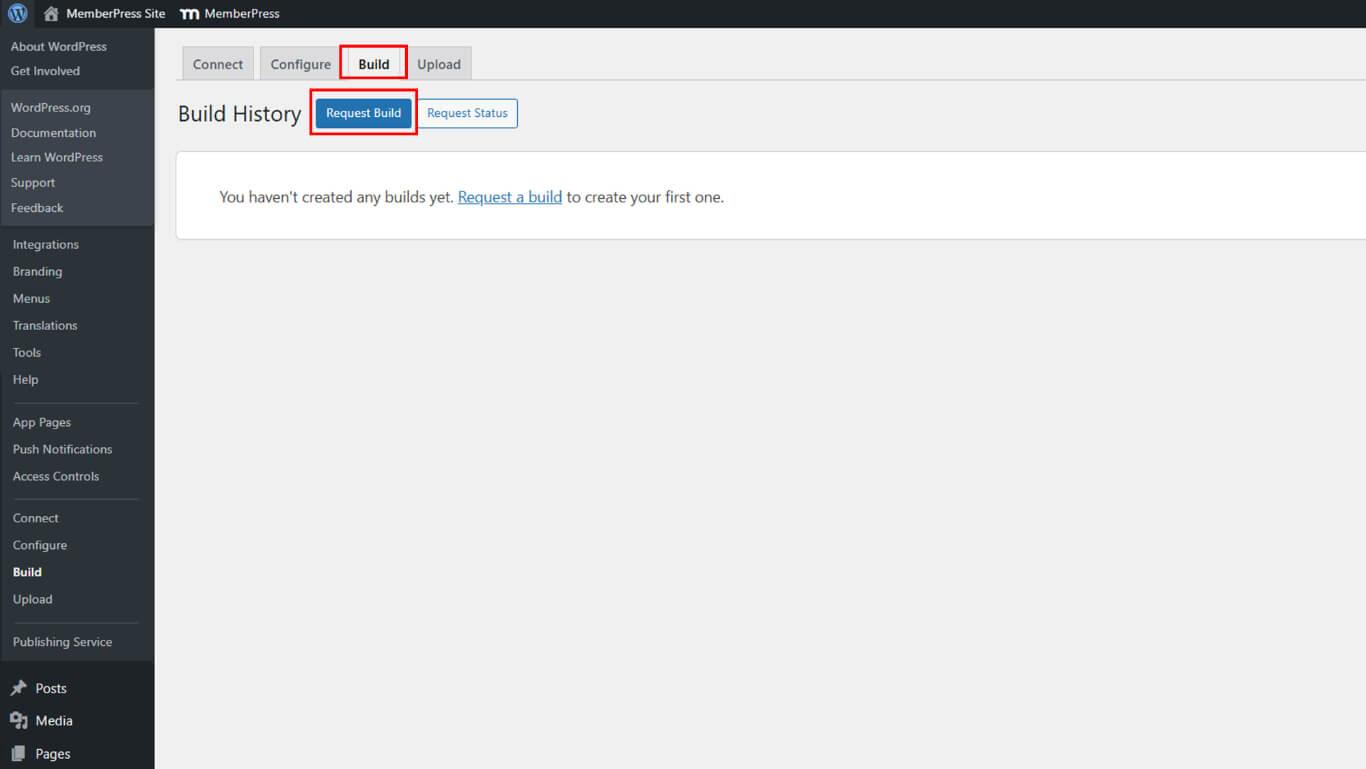
Task: Navigate to Access Controls in the sidebar
Action: point(56,476)
